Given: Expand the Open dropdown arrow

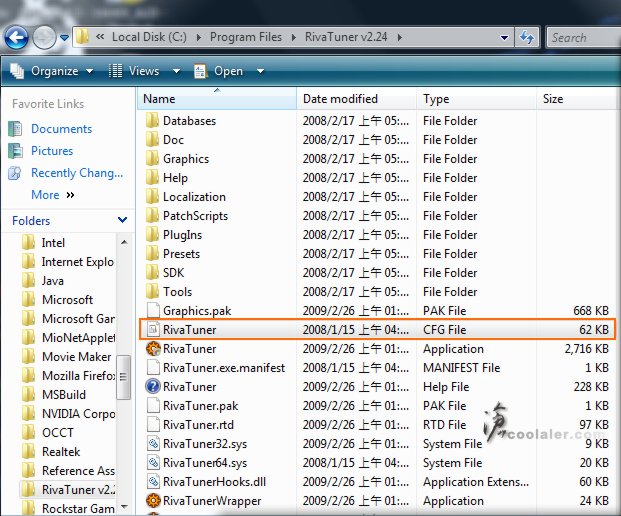Looking at the screenshot, I should point(260,71).
